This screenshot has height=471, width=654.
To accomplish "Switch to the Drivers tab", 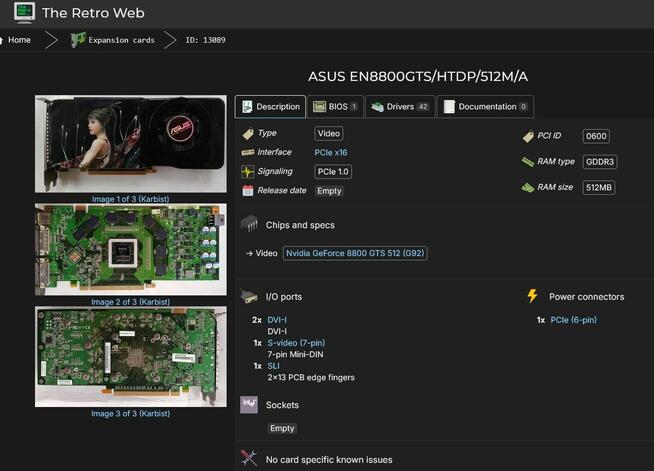I will click(x=400, y=107).
